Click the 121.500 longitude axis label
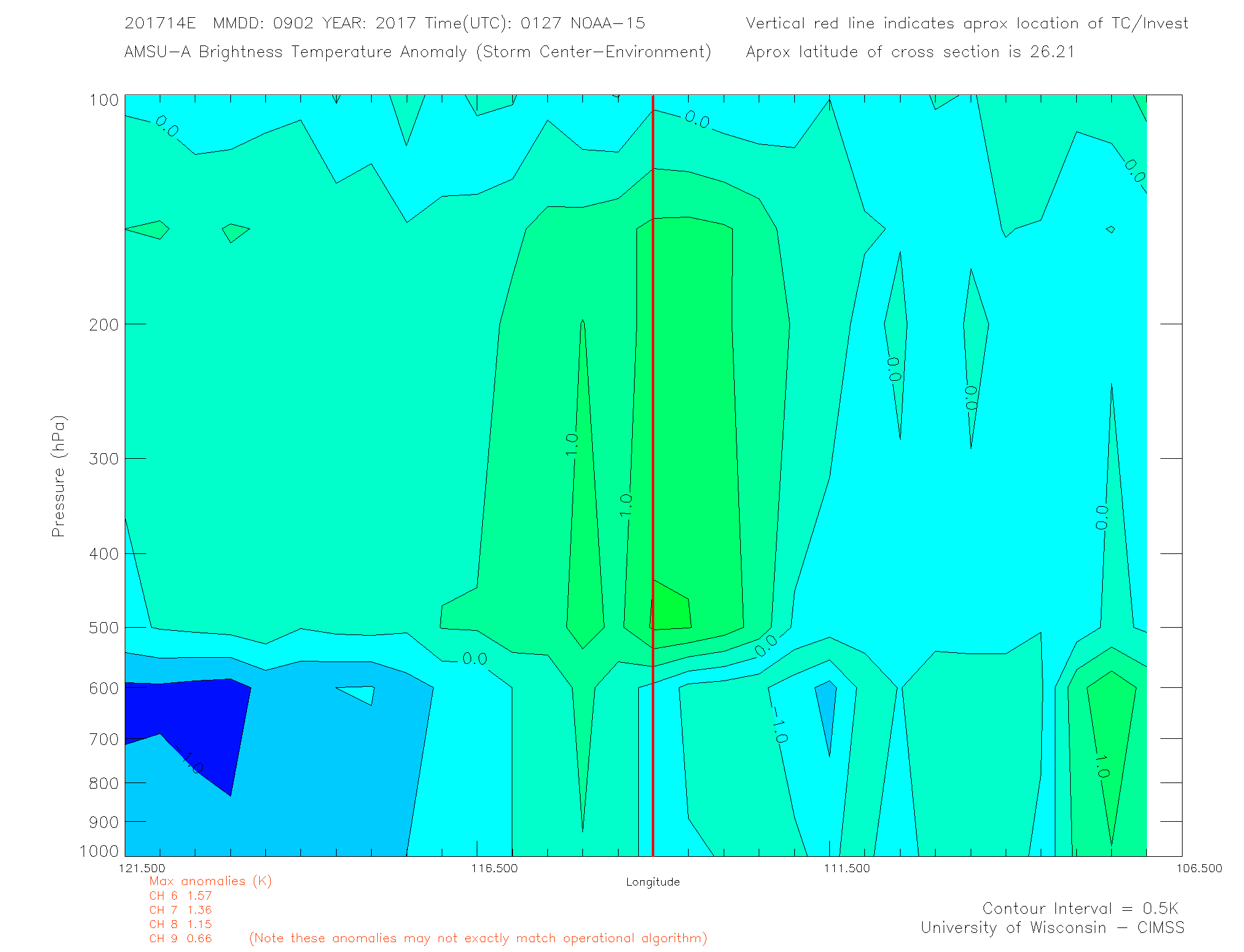Image resolution: width=1244 pixels, height=952 pixels. click(x=142, y=868)
